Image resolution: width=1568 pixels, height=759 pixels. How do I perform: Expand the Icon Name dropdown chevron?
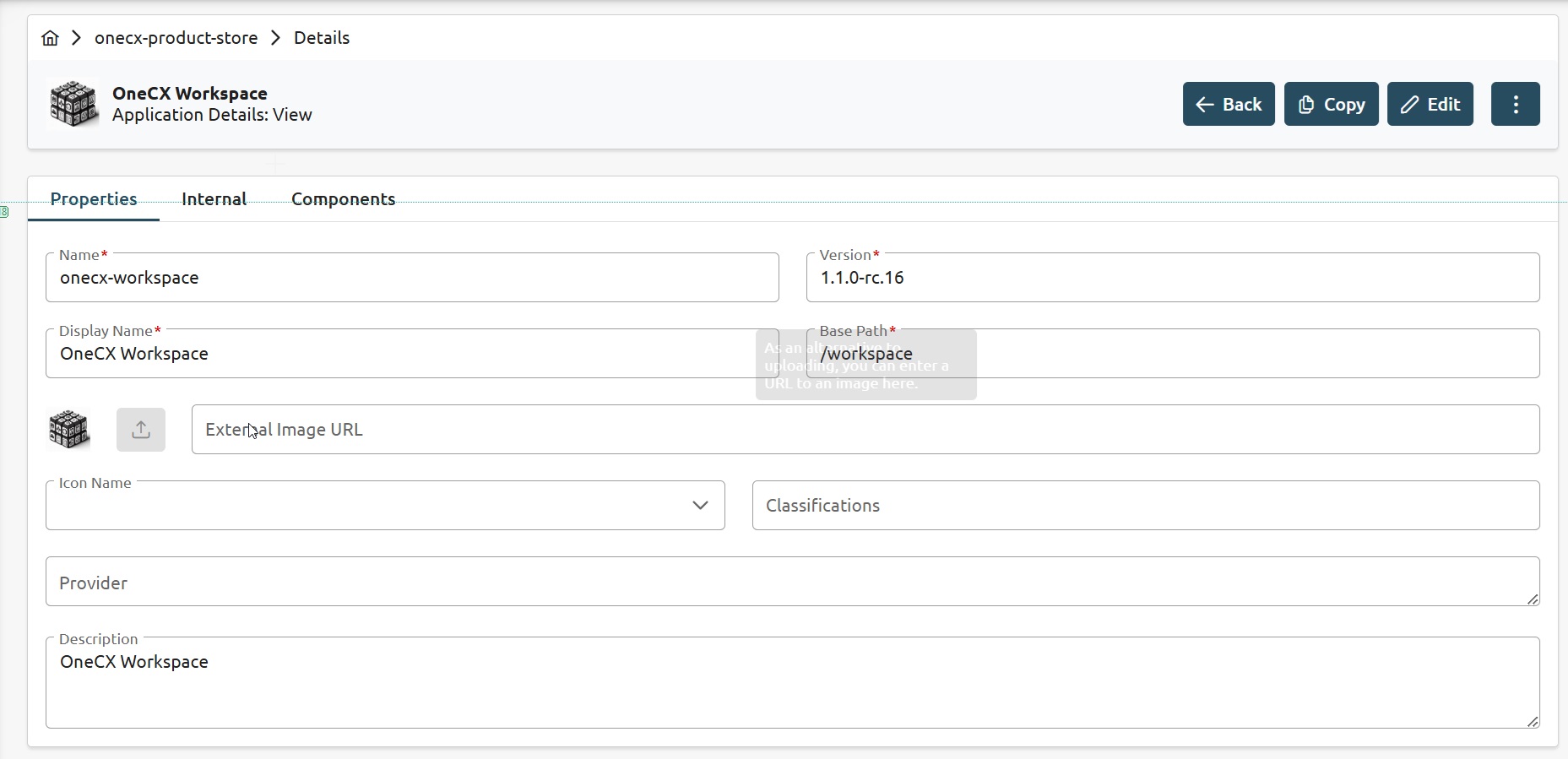[x=700, y=505]
